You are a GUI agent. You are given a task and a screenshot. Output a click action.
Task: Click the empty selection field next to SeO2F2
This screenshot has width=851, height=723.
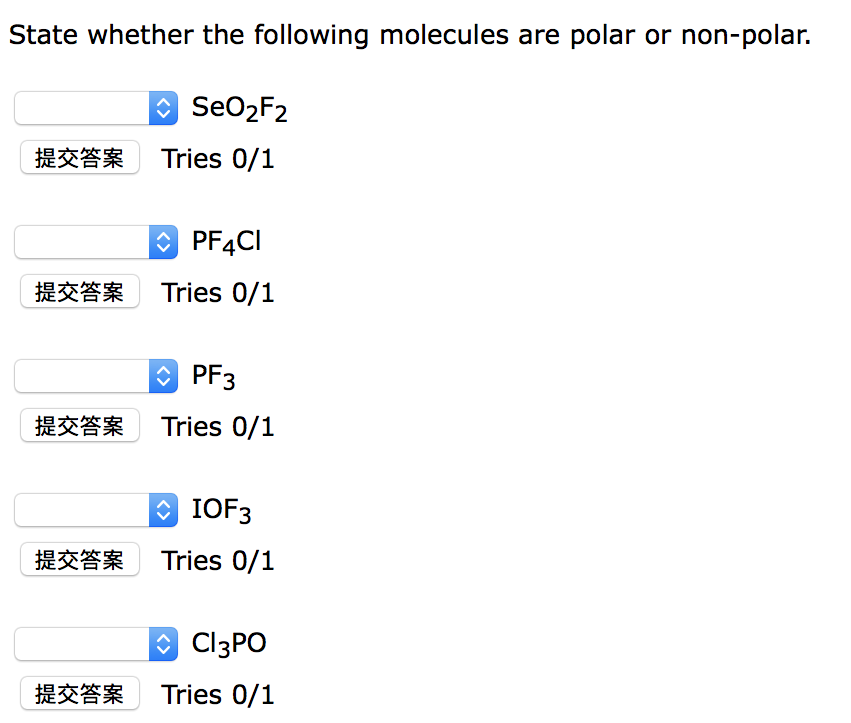(x=80, y=108)
